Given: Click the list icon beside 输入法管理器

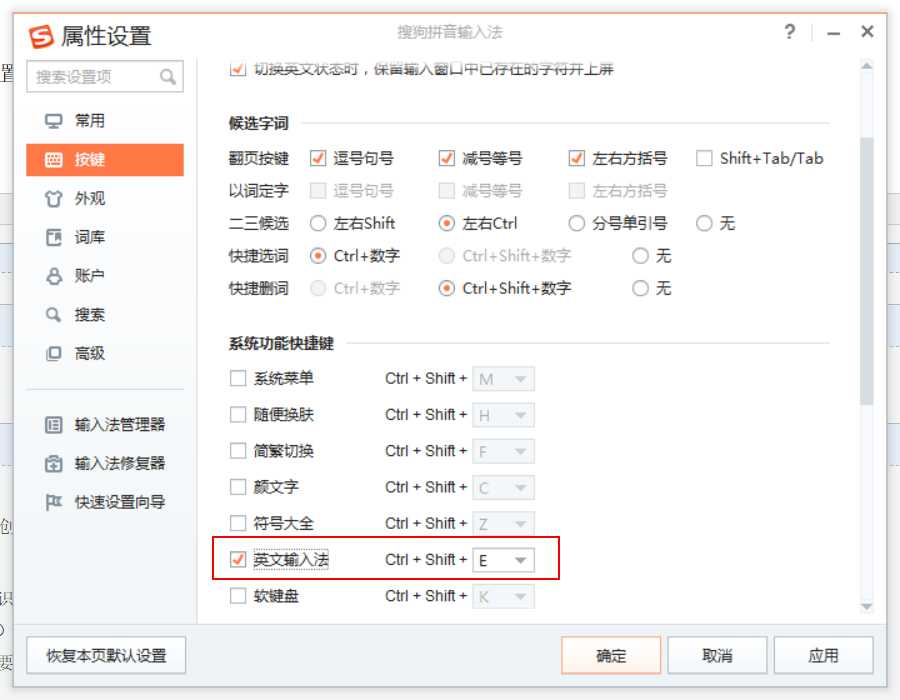Looking at the screenshot, I should pyautogui.click(x=53, y=425).
